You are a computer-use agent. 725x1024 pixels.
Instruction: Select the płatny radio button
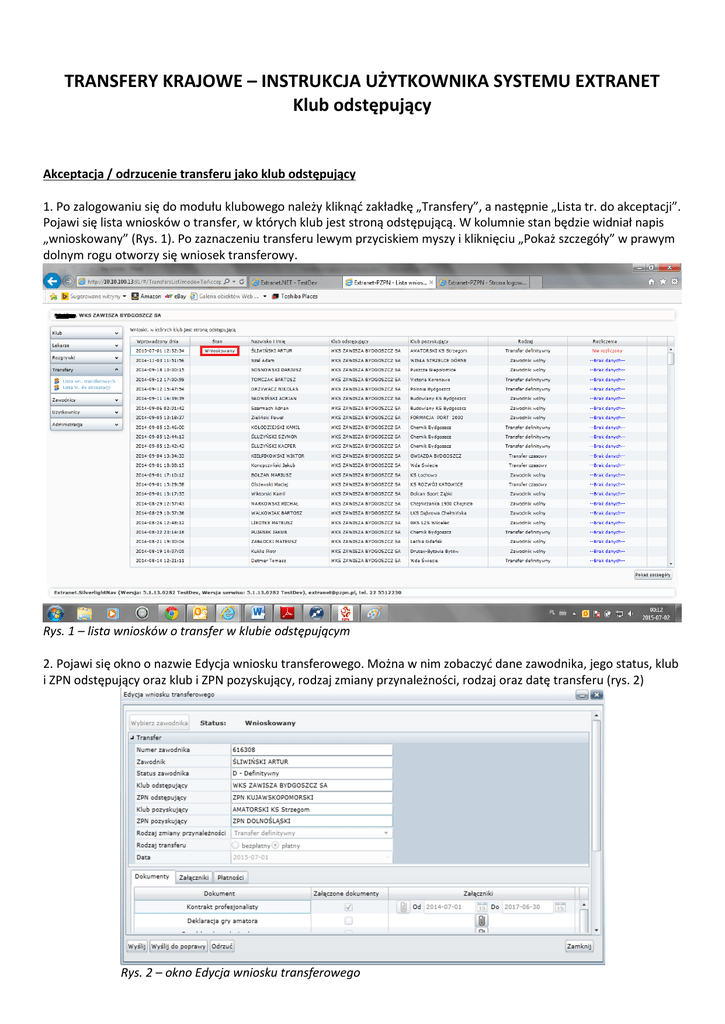click(x=274, y=845)
